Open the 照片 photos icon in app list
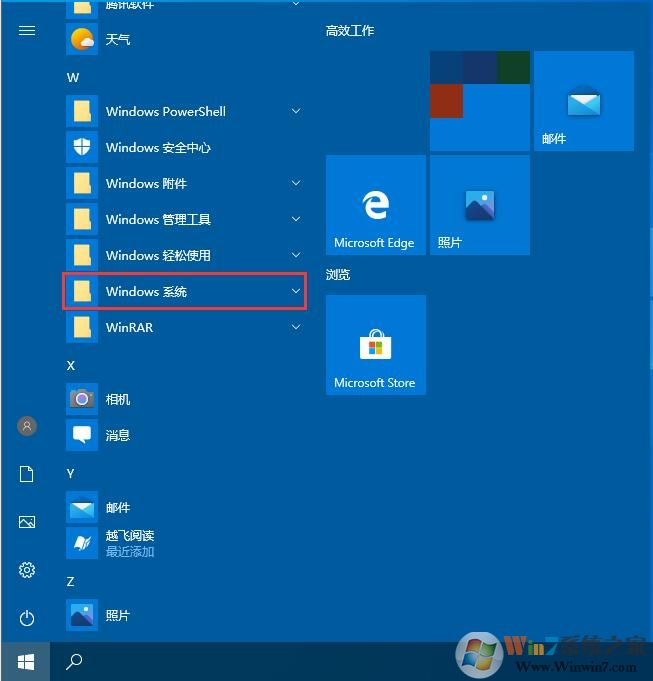 tap(82, 615)
